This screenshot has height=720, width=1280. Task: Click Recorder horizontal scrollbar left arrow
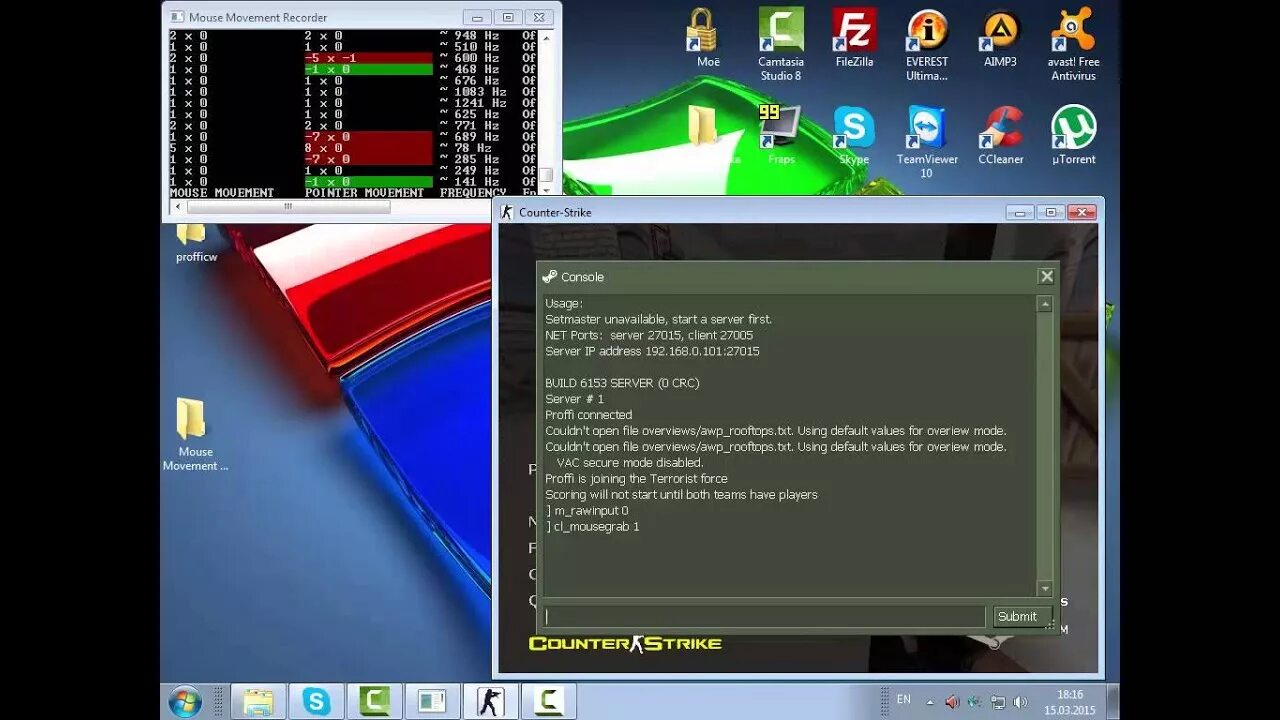click(178, 207)
